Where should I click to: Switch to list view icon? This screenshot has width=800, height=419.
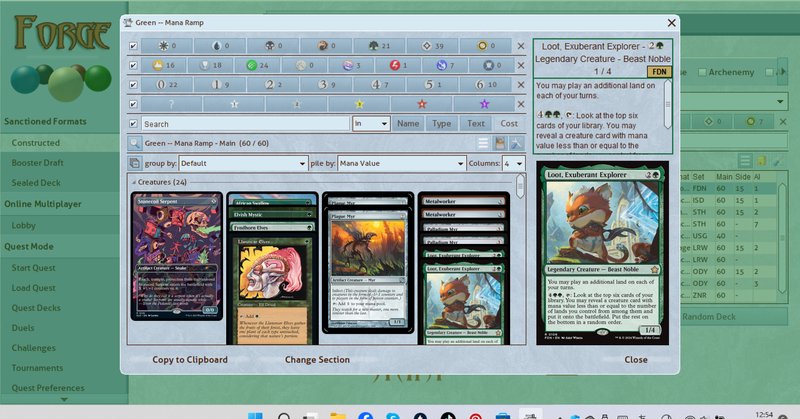[x=483, y=143]
